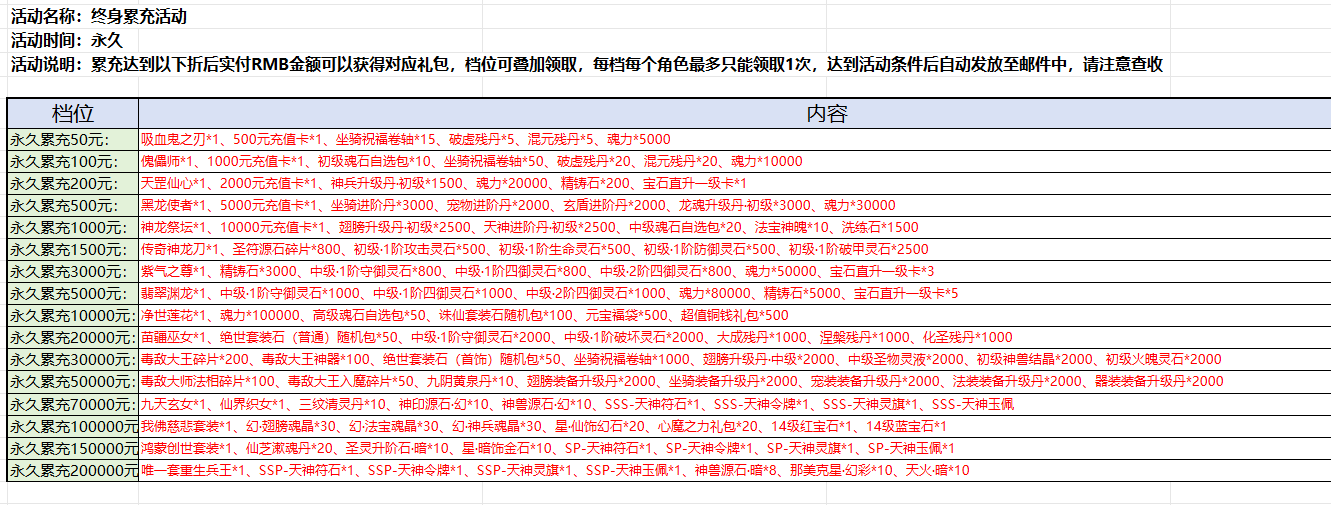
Task: Select the content cell starting with 吸血鬼之刃
Action: click(405, 139)
